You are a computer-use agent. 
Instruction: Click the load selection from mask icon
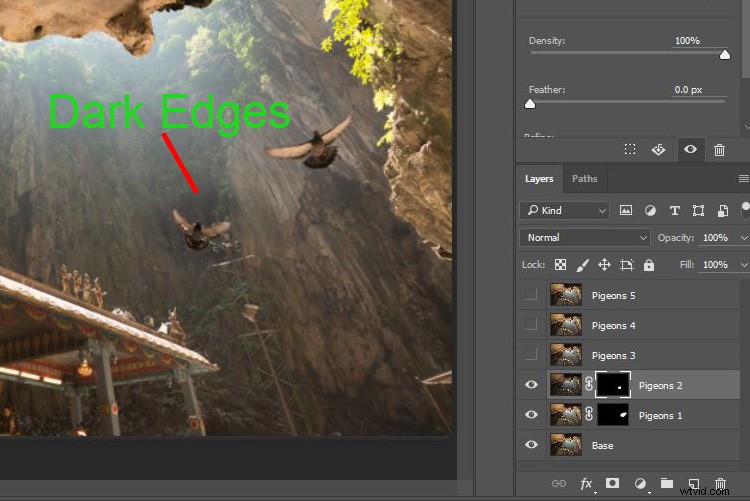click(x=630, y=150)
